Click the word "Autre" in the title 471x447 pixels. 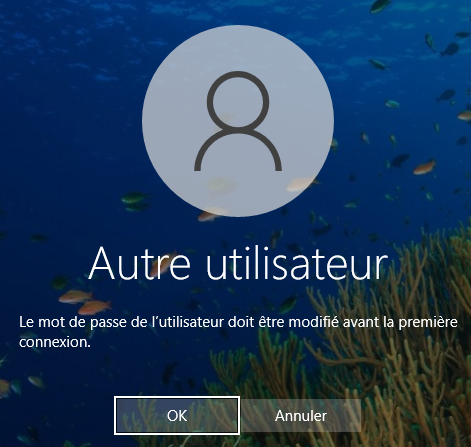[139, 264]
